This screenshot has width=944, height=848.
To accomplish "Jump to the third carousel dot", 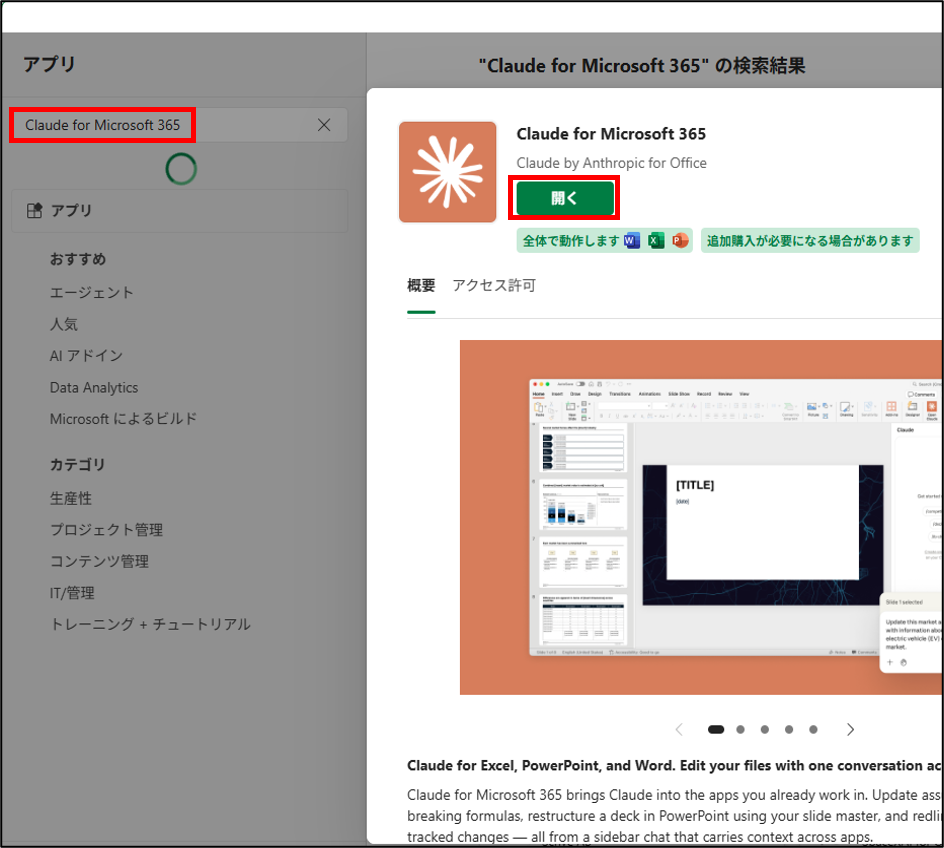I will point(765,729).
